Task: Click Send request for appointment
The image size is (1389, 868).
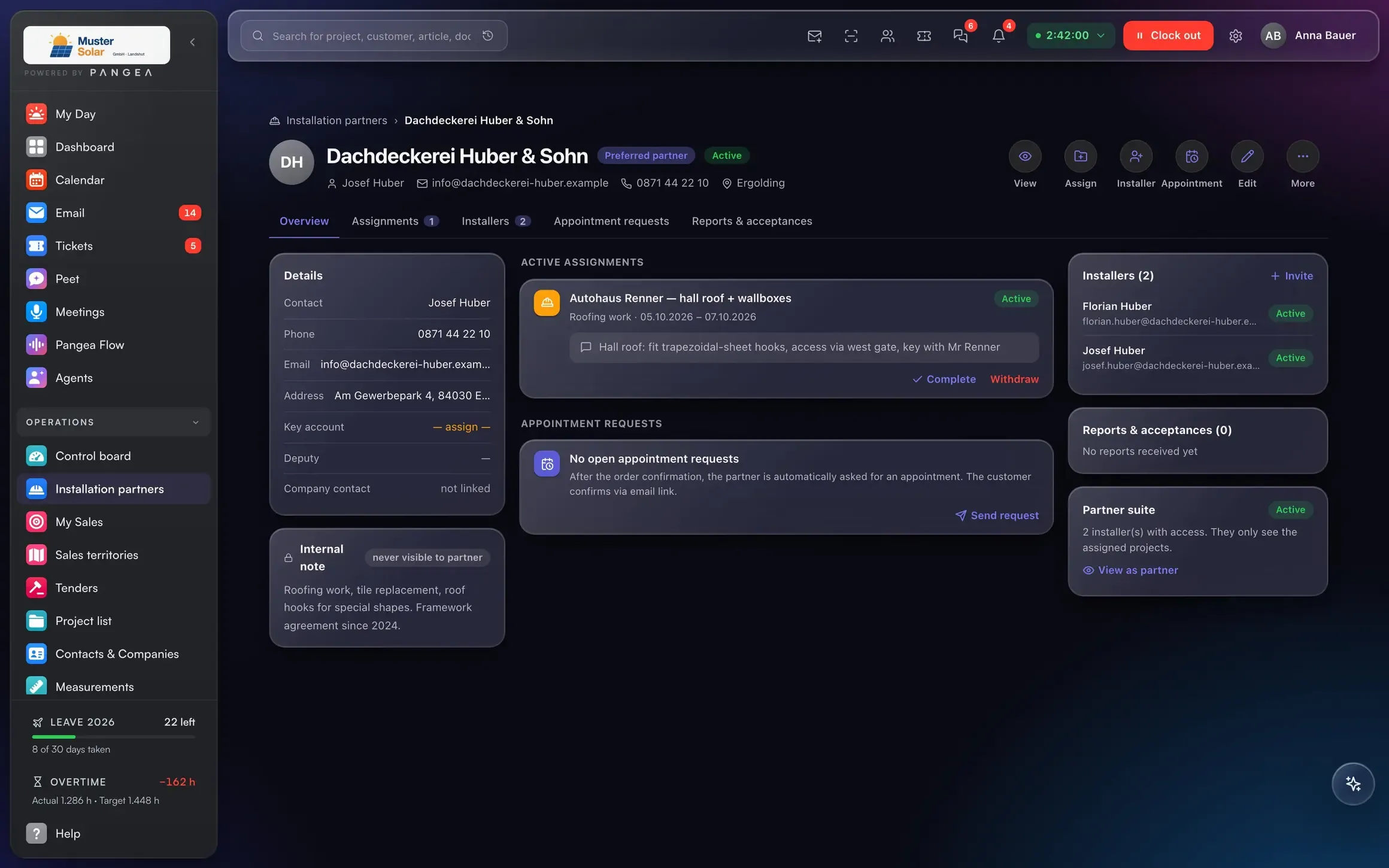Action: pos(997,515)
